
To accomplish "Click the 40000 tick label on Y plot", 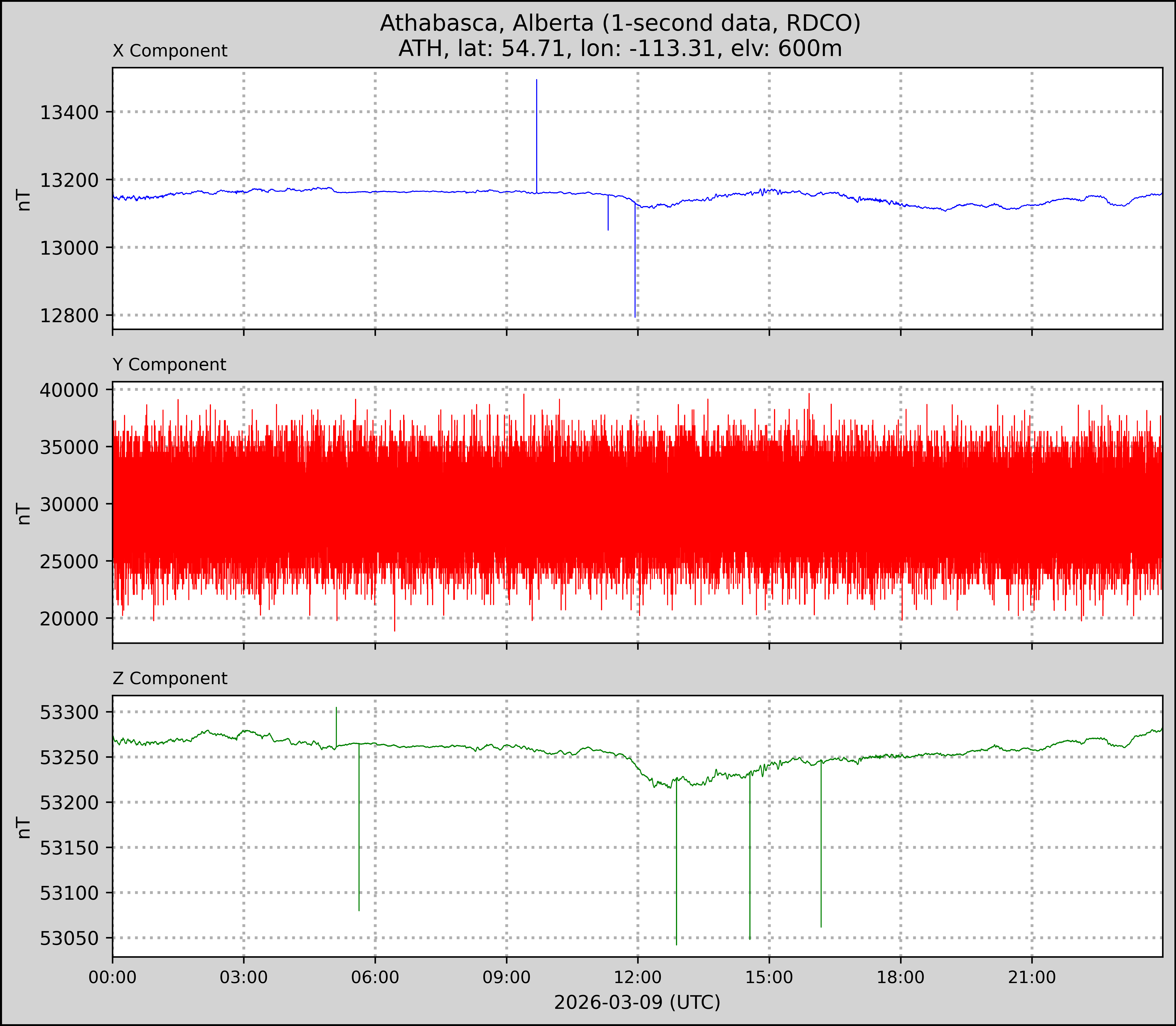I will click(70, 390).
